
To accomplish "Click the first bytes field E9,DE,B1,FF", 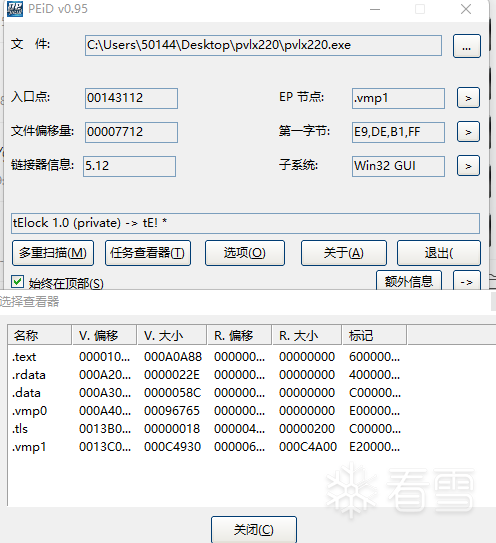I will [x=398, y=132].
